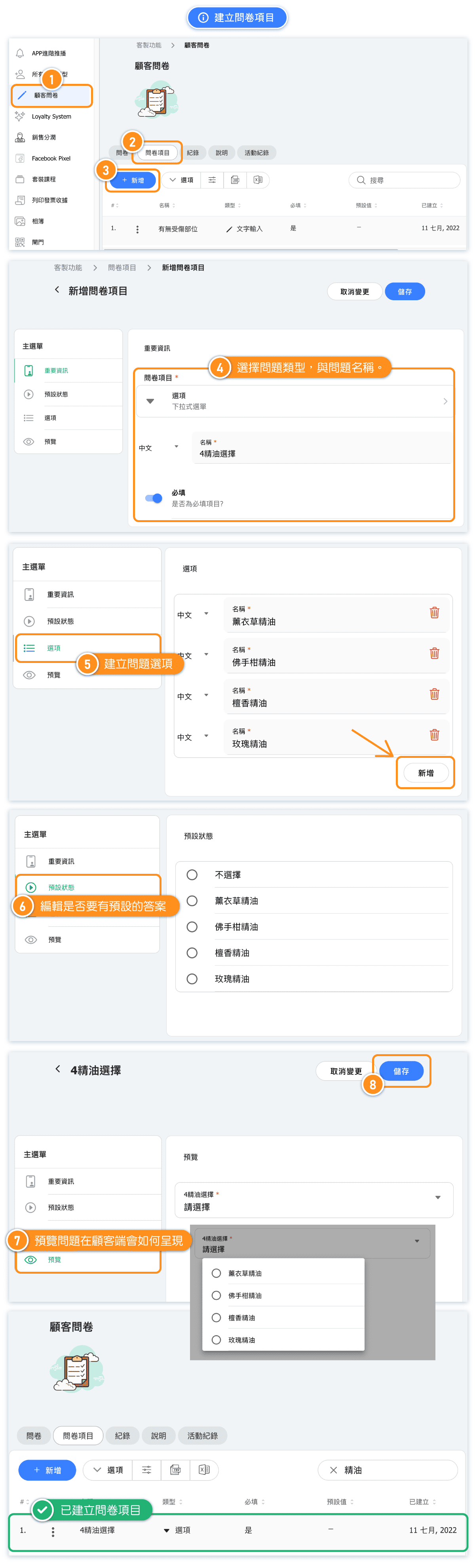Click 儲存 button on 4精油選擇 page
Screen dimensions: 475x1568
pyautogui.click(x=401, y=1071)
